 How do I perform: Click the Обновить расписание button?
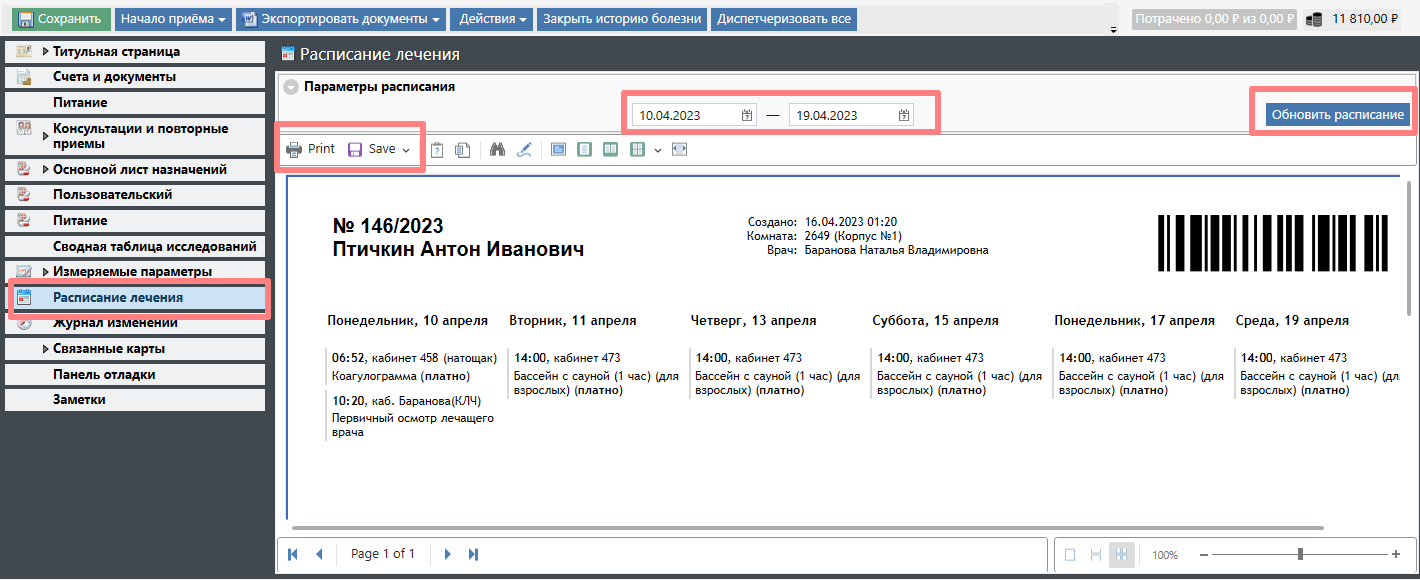click(x=1337, y=115)
